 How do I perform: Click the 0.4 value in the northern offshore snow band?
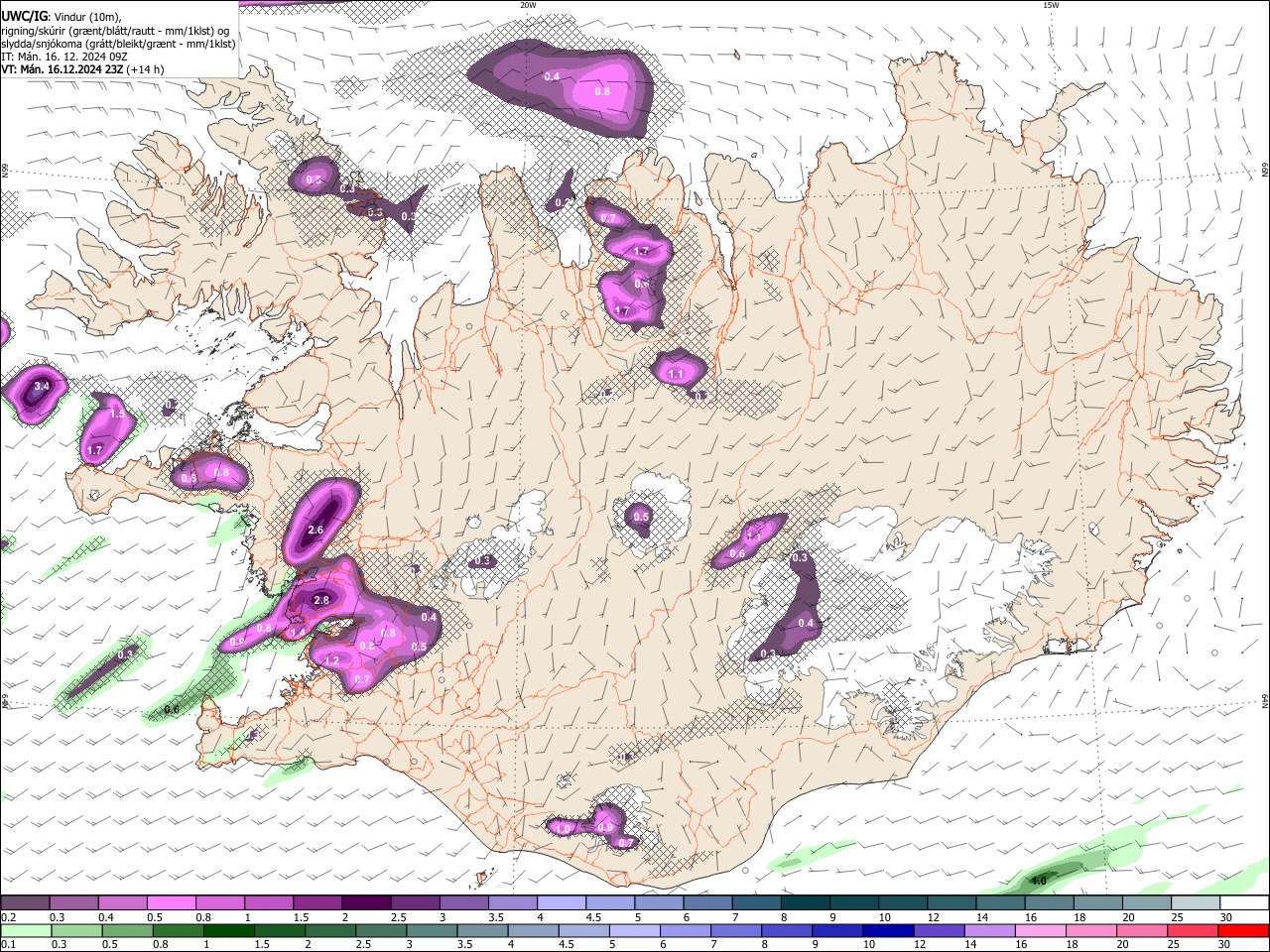click(x=552, y=76)
